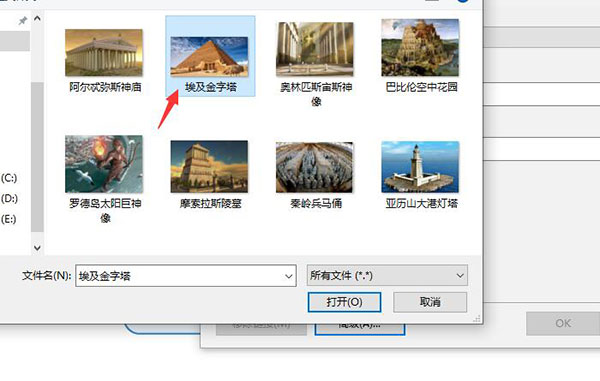Screen dimensions: 600x381
Task: Click the 打开(O) button
Action: [x=344, y=302]
